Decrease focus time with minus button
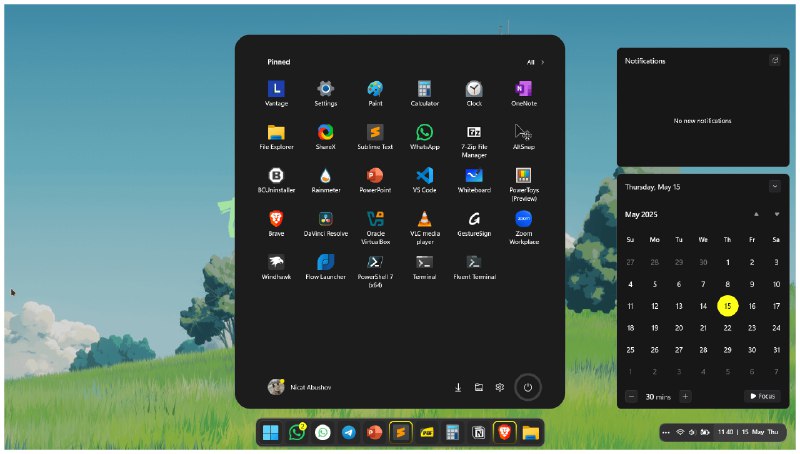The image size is (800, 454). click(x=631, y=396)
